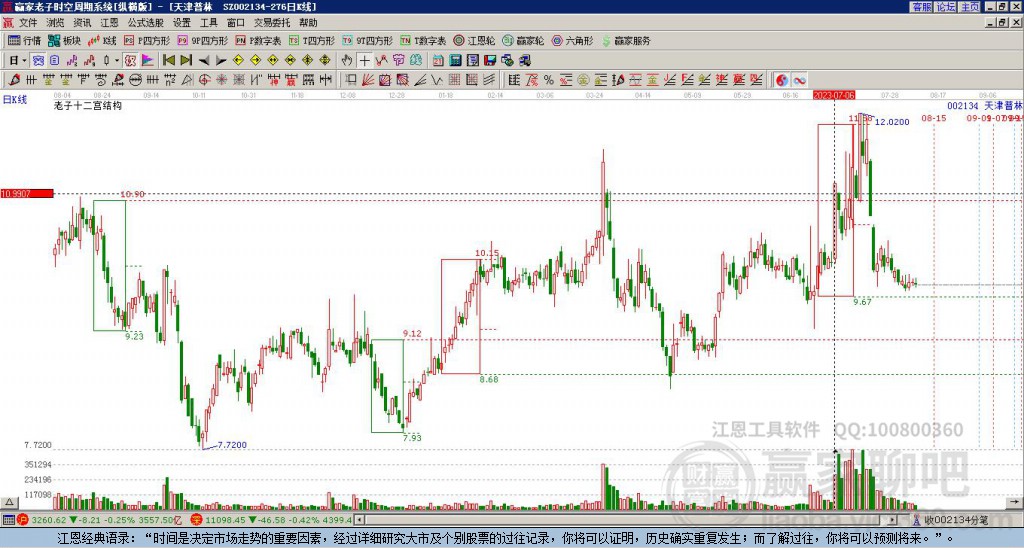Open the T数字表 tool
1024x548 pixels.
(423, 40)
